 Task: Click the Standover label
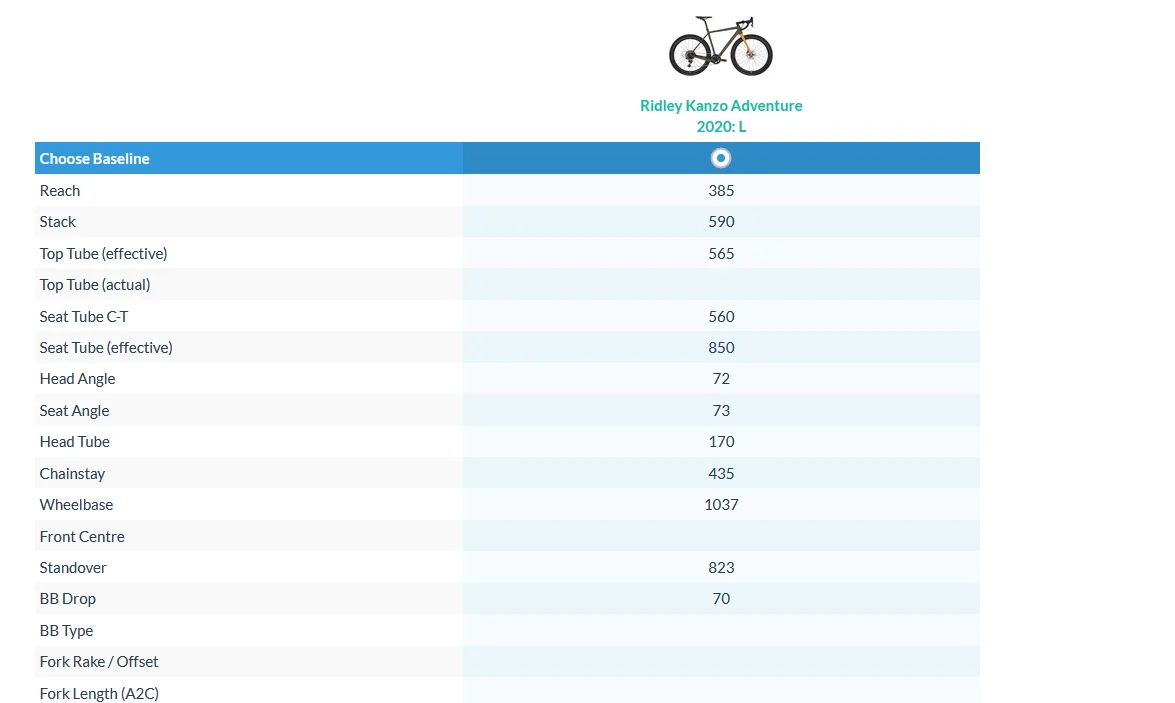pyautogui.click(x=73, y=568)
